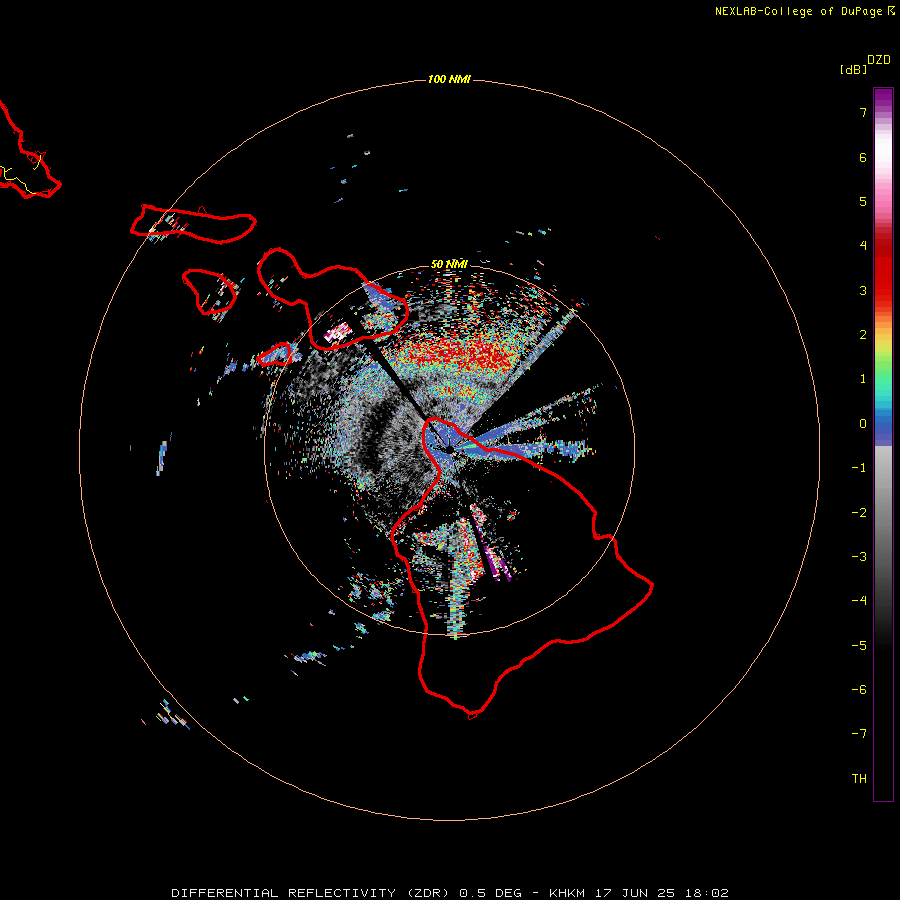Click the red band of the color bar
The width and height of the screenshot is (900, 900).
click(883, 267)
